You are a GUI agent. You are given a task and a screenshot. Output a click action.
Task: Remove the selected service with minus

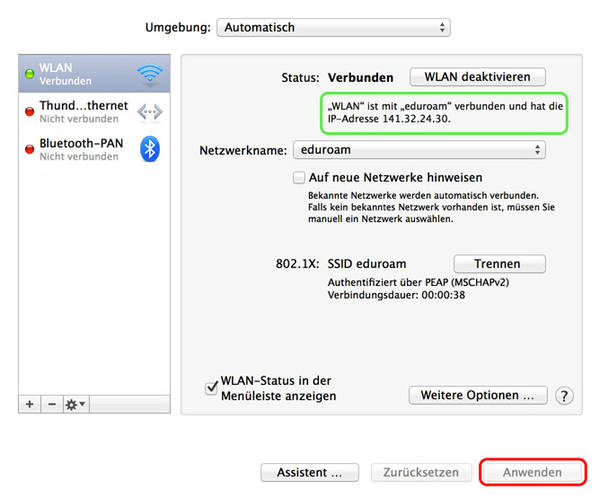(52, 404)
